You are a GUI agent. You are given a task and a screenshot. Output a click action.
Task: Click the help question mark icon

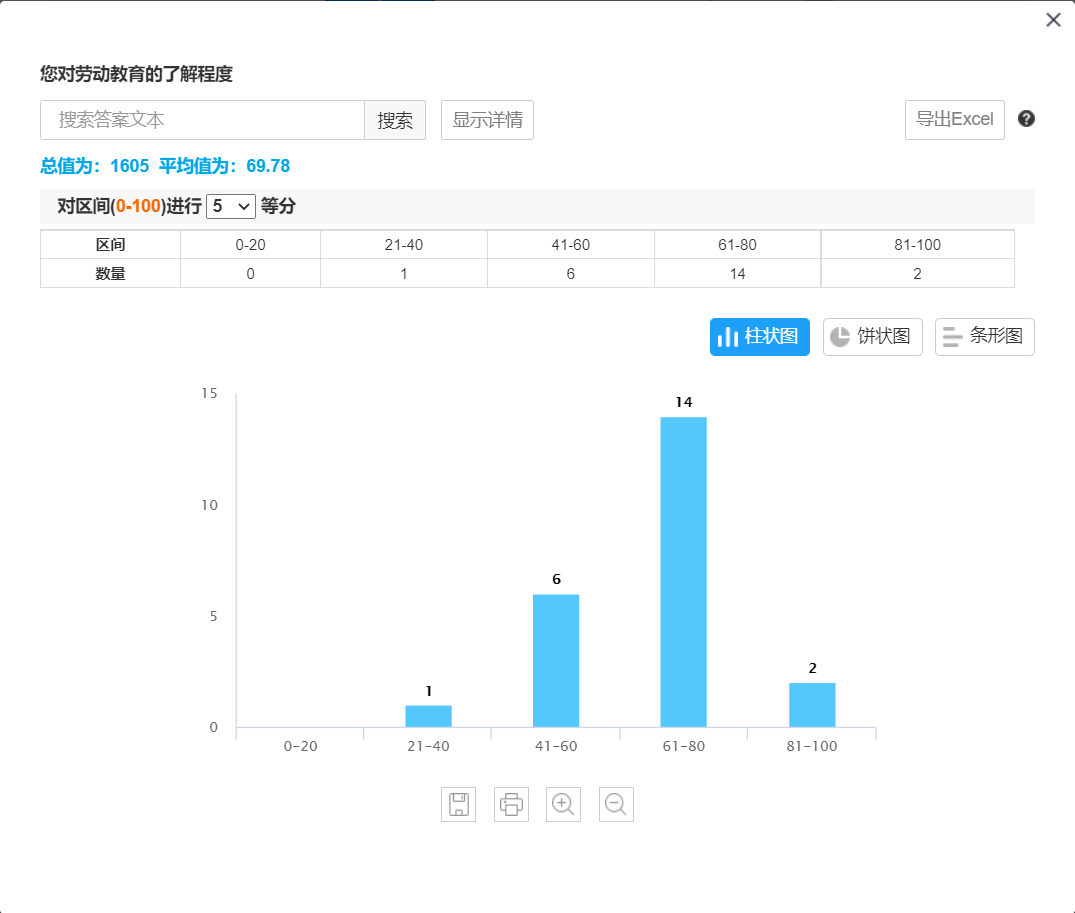coord(1026,119)
